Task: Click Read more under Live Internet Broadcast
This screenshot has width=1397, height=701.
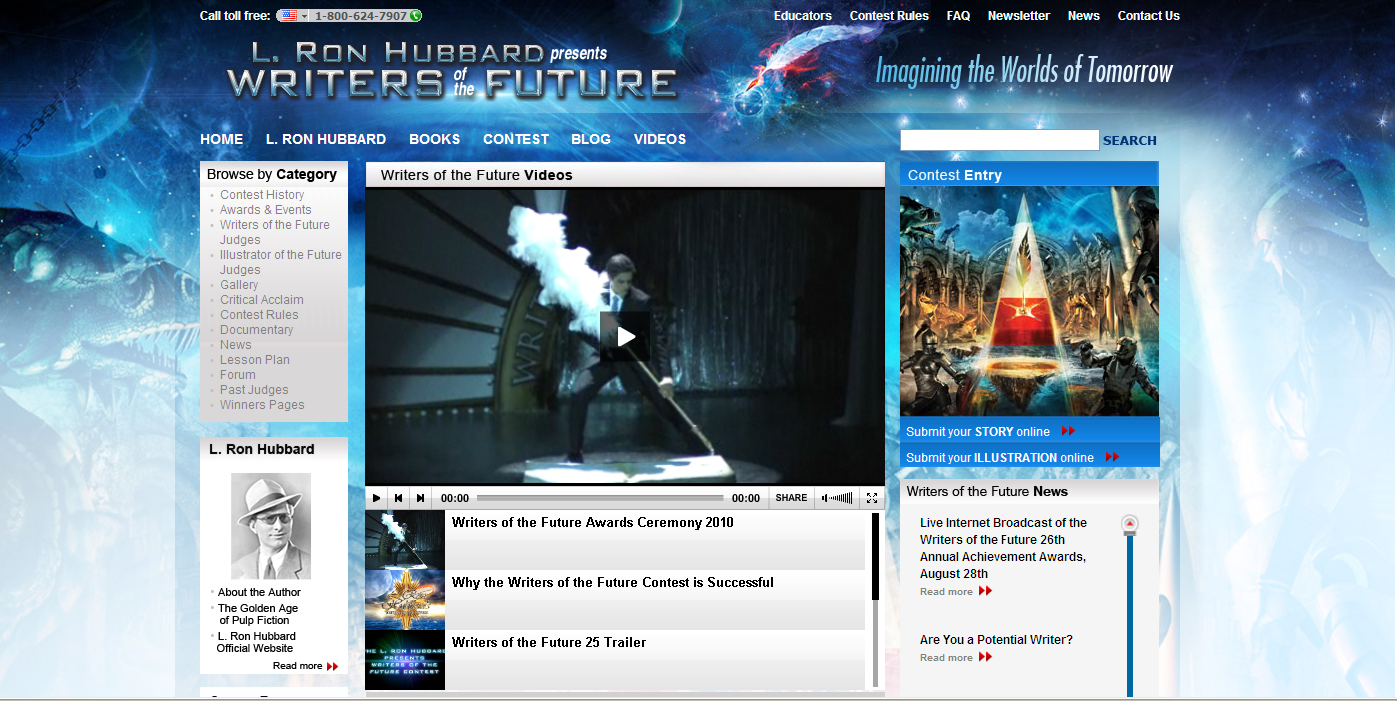Action: 946,592
